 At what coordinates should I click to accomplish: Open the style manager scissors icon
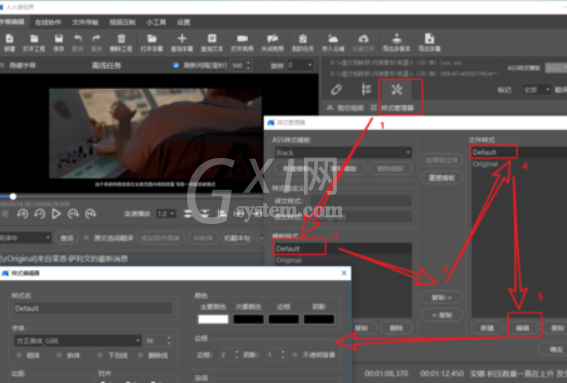point(397,90)
